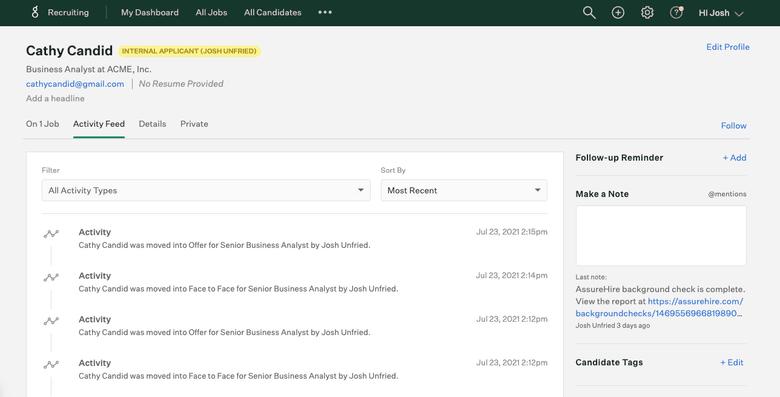Open the On 1 Job tab
Viewport: 780px width, 397px height.
42,124
